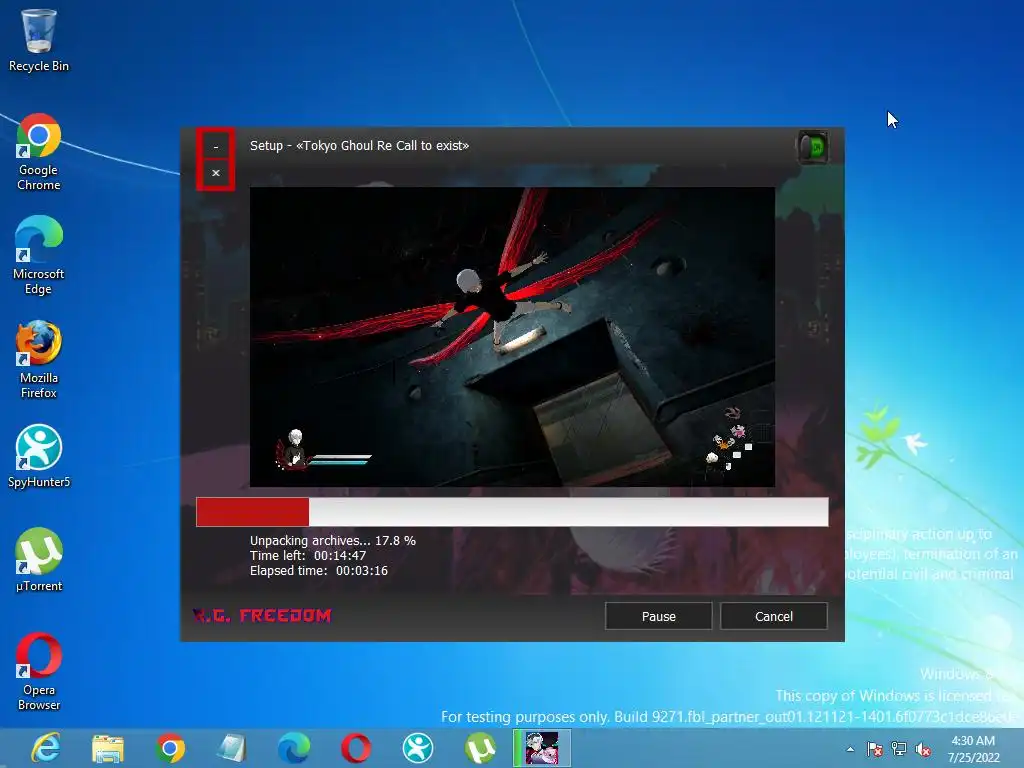Click the SpyHunter5 desktop shortcut

[39, 456]
